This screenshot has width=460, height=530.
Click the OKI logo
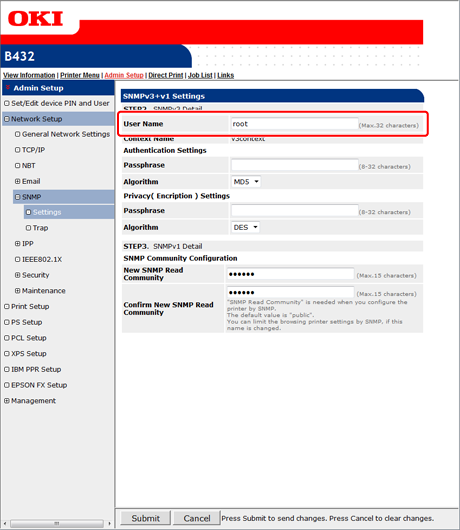point(35,19)
